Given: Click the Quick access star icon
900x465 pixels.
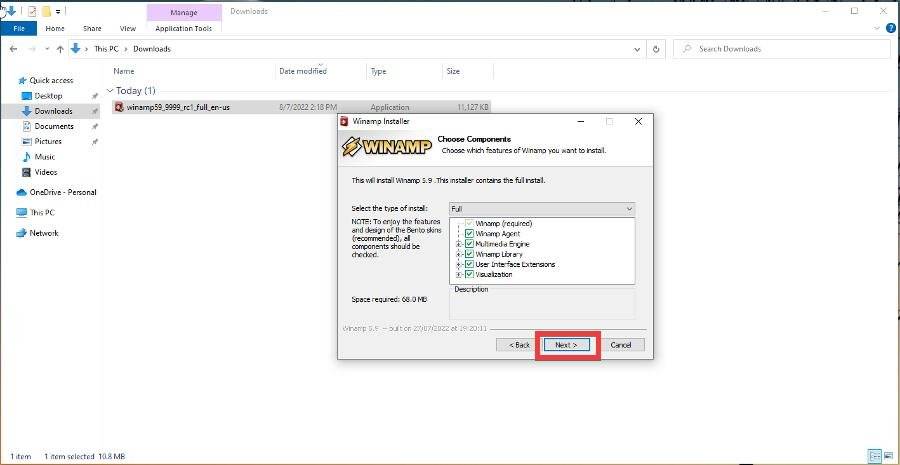Looking at the screenshot, I should 22,81.
